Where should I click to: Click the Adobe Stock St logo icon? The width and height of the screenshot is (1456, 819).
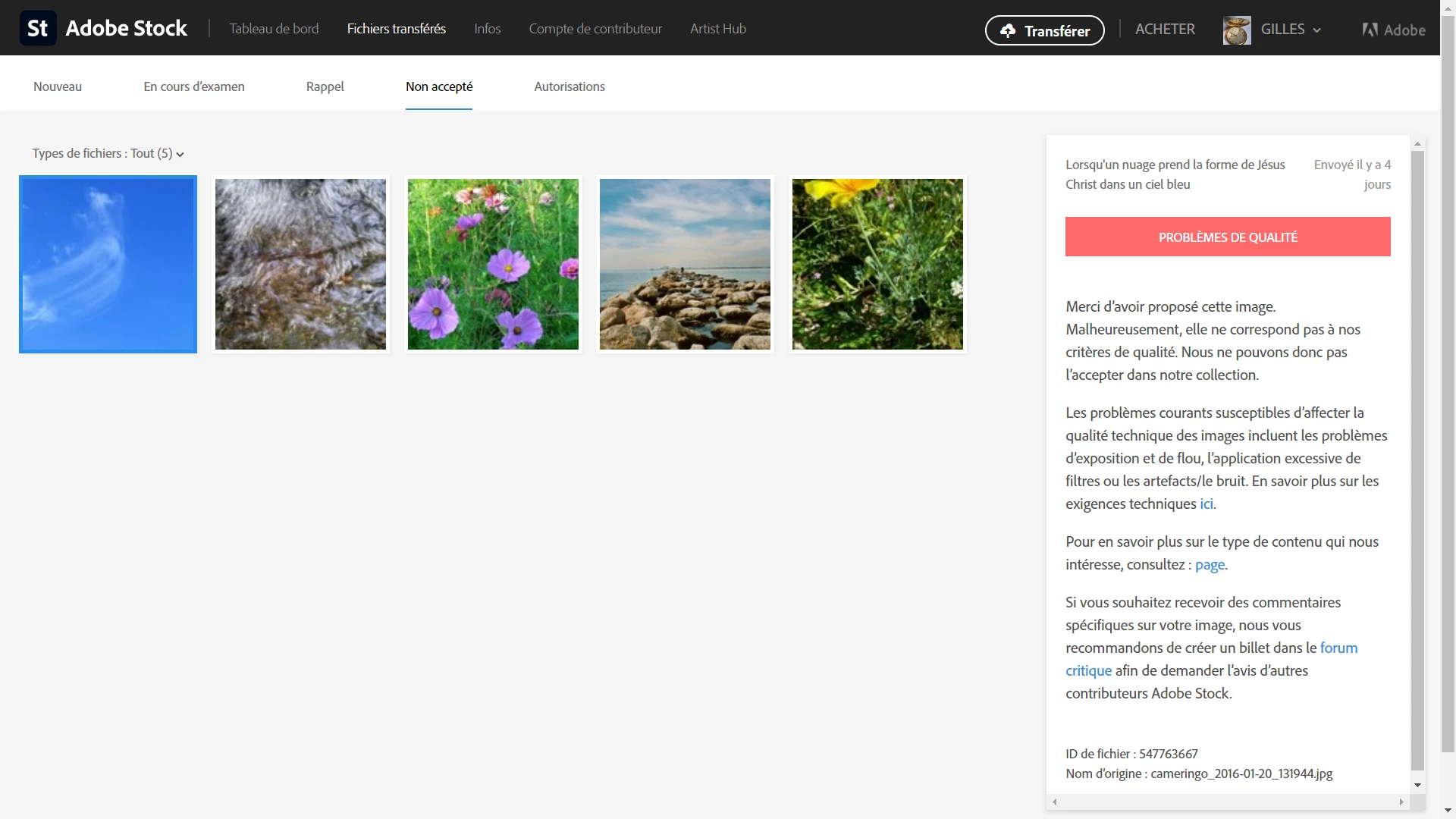tap(37, 29)
